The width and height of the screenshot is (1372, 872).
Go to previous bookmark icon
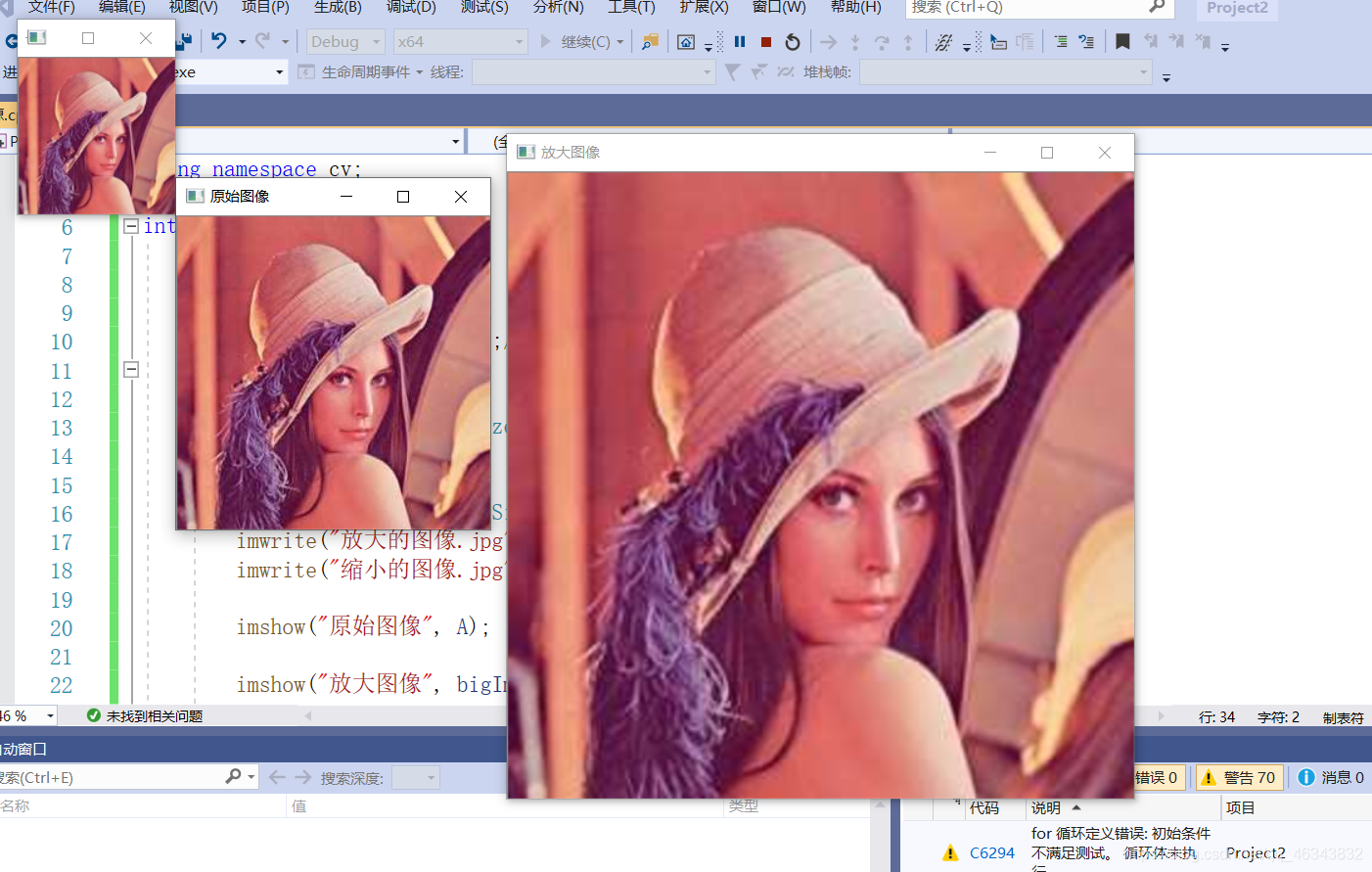point(1150,42)
